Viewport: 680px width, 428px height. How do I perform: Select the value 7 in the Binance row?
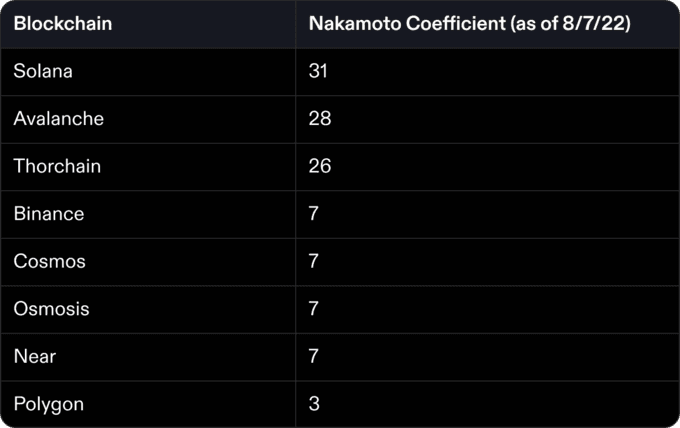click(x=314, y=214)
